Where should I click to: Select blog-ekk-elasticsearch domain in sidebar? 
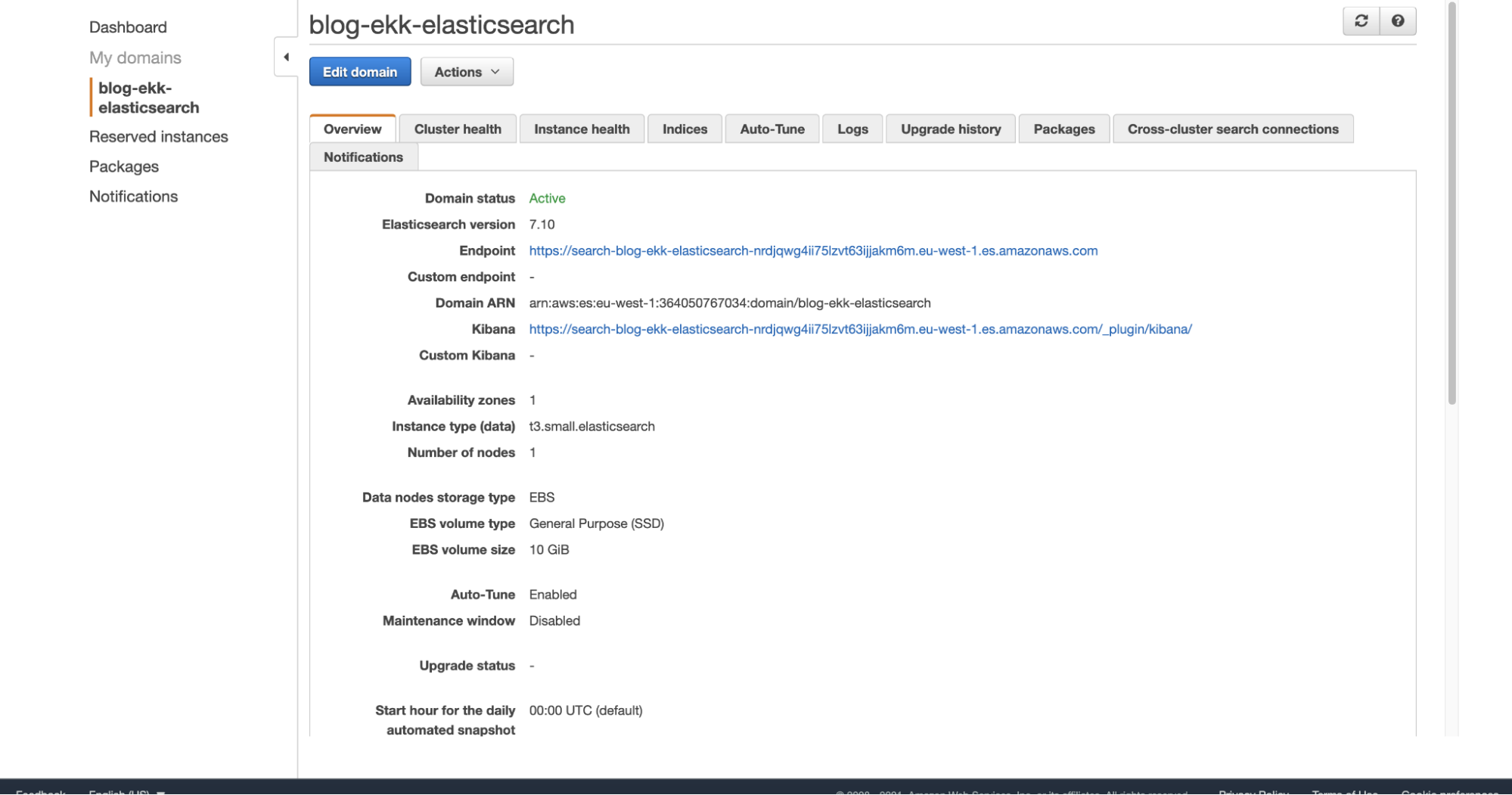click(x=148, y=98)
